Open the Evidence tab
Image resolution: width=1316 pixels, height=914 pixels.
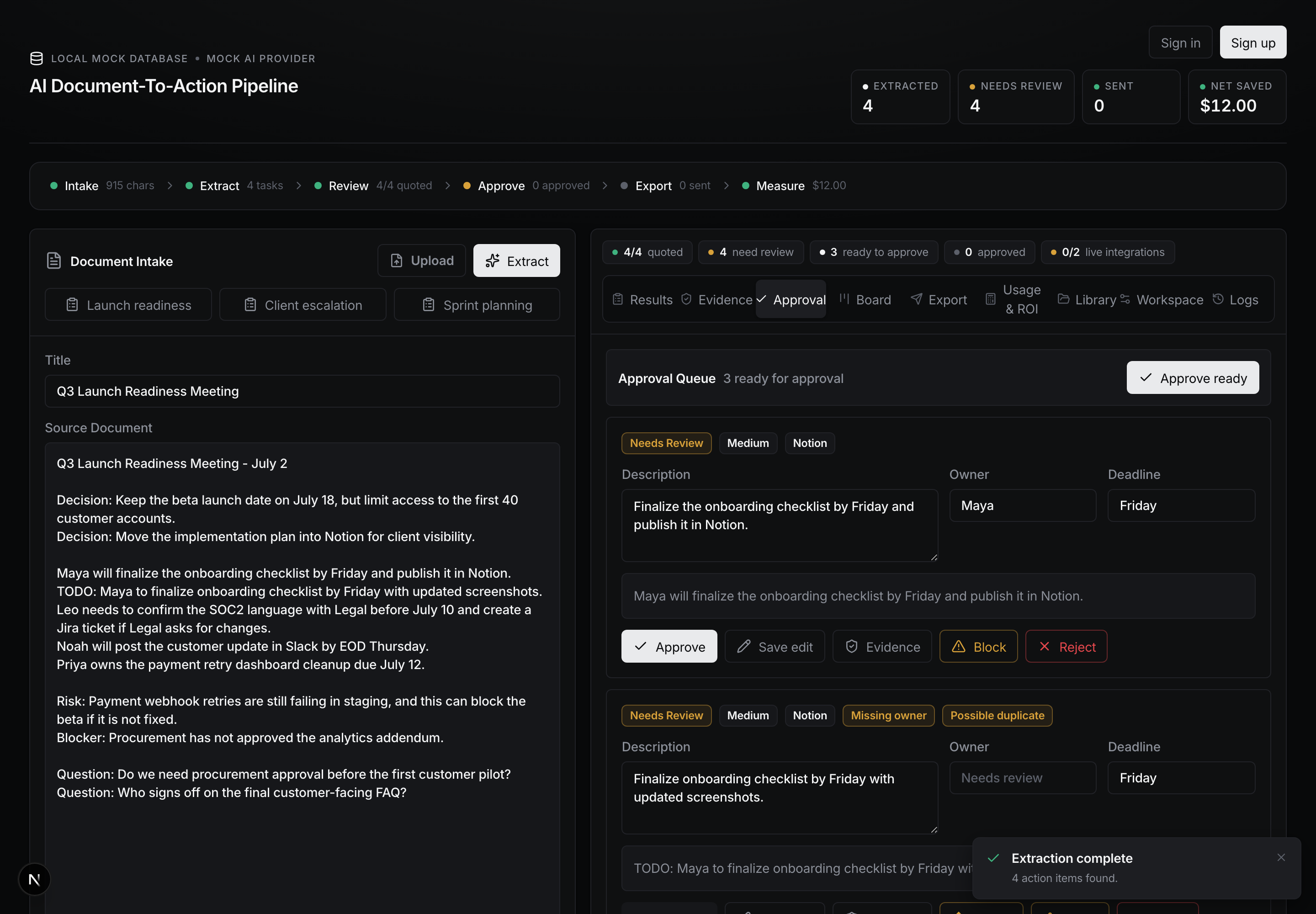pos(716,299)
